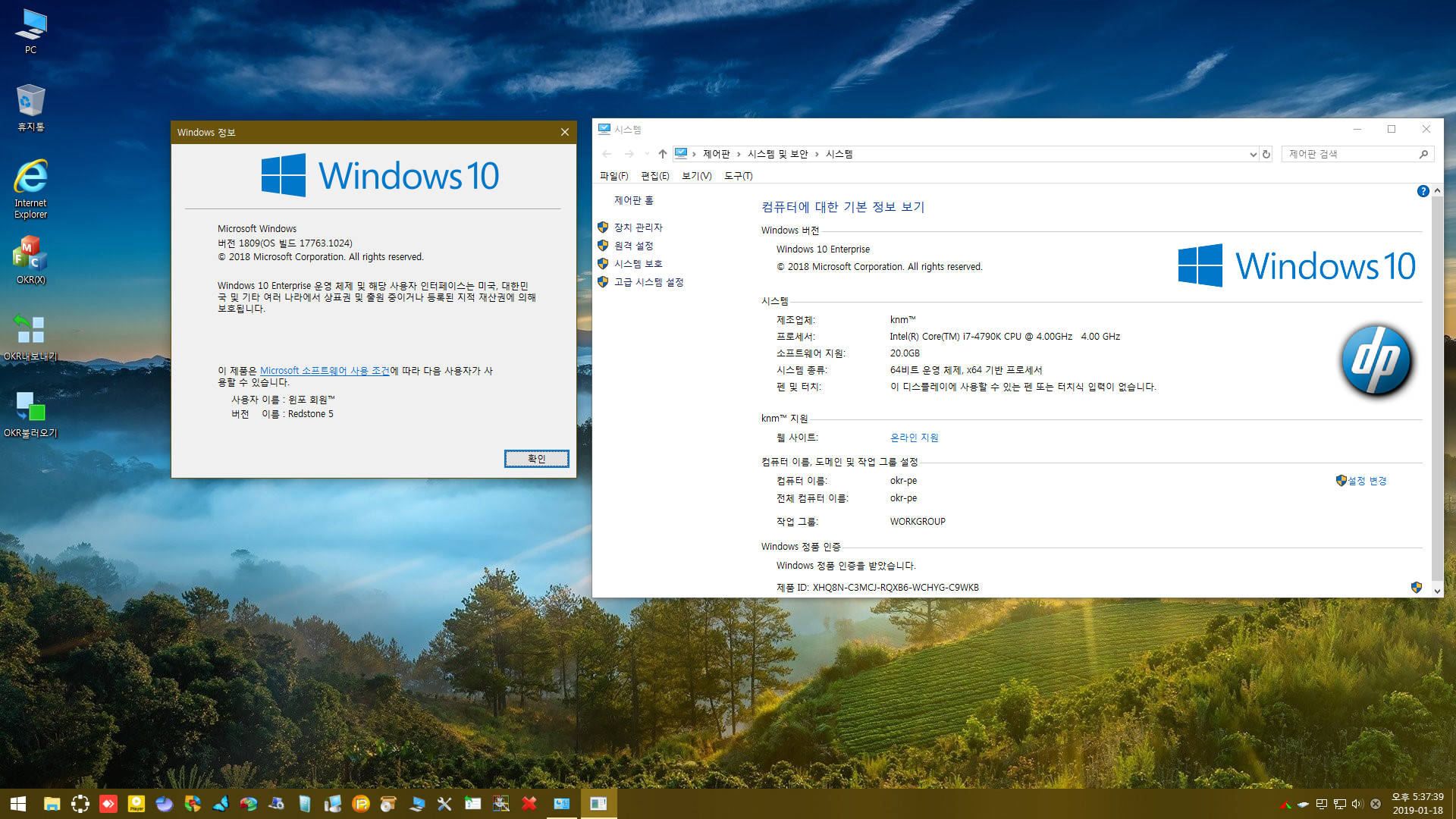Open File Explorer from the taskbar
The image size is (1456, 819).
tap(52, 804)
